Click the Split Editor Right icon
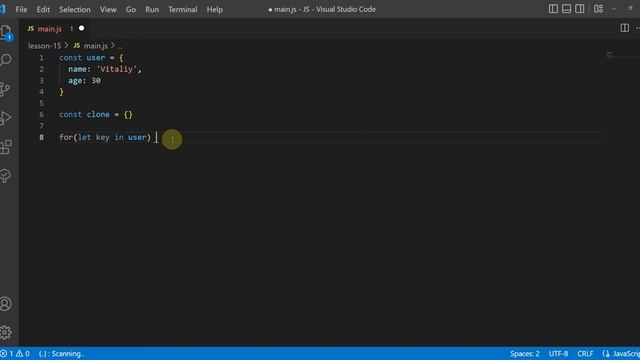This screenshot has width=640, height=360. [624, 28]
